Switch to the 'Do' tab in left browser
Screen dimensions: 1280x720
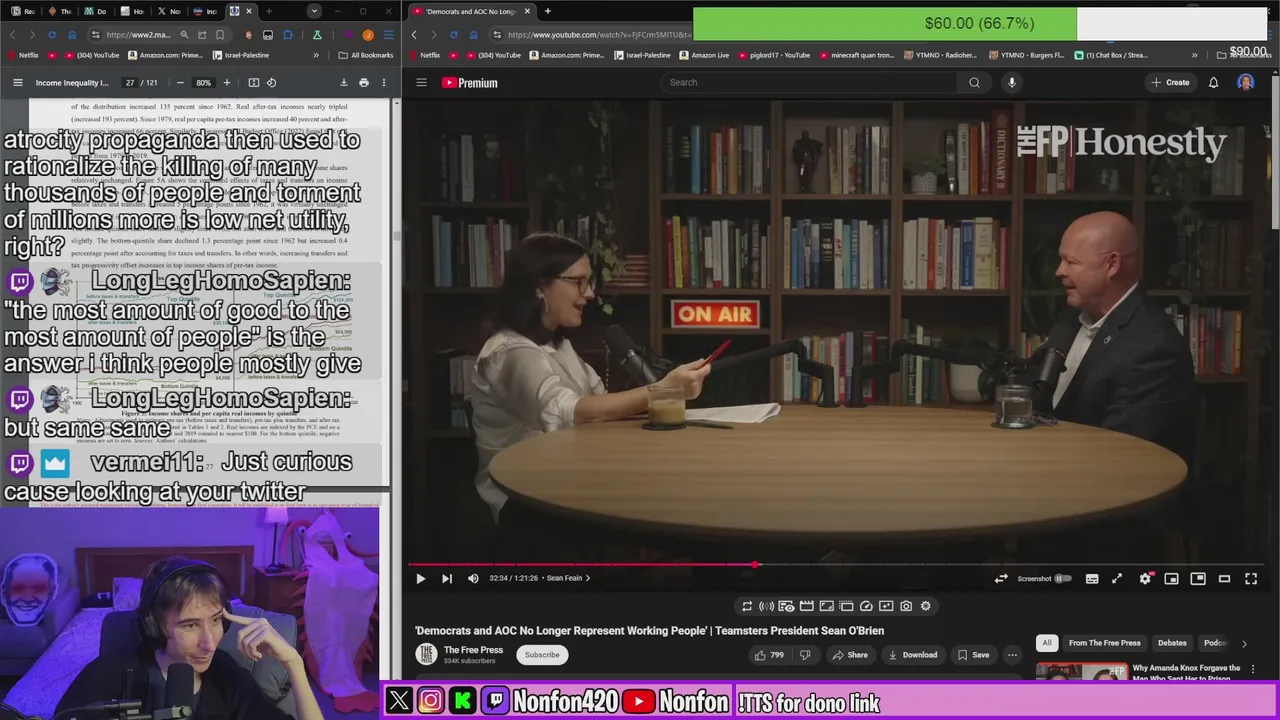click(95, 11)
